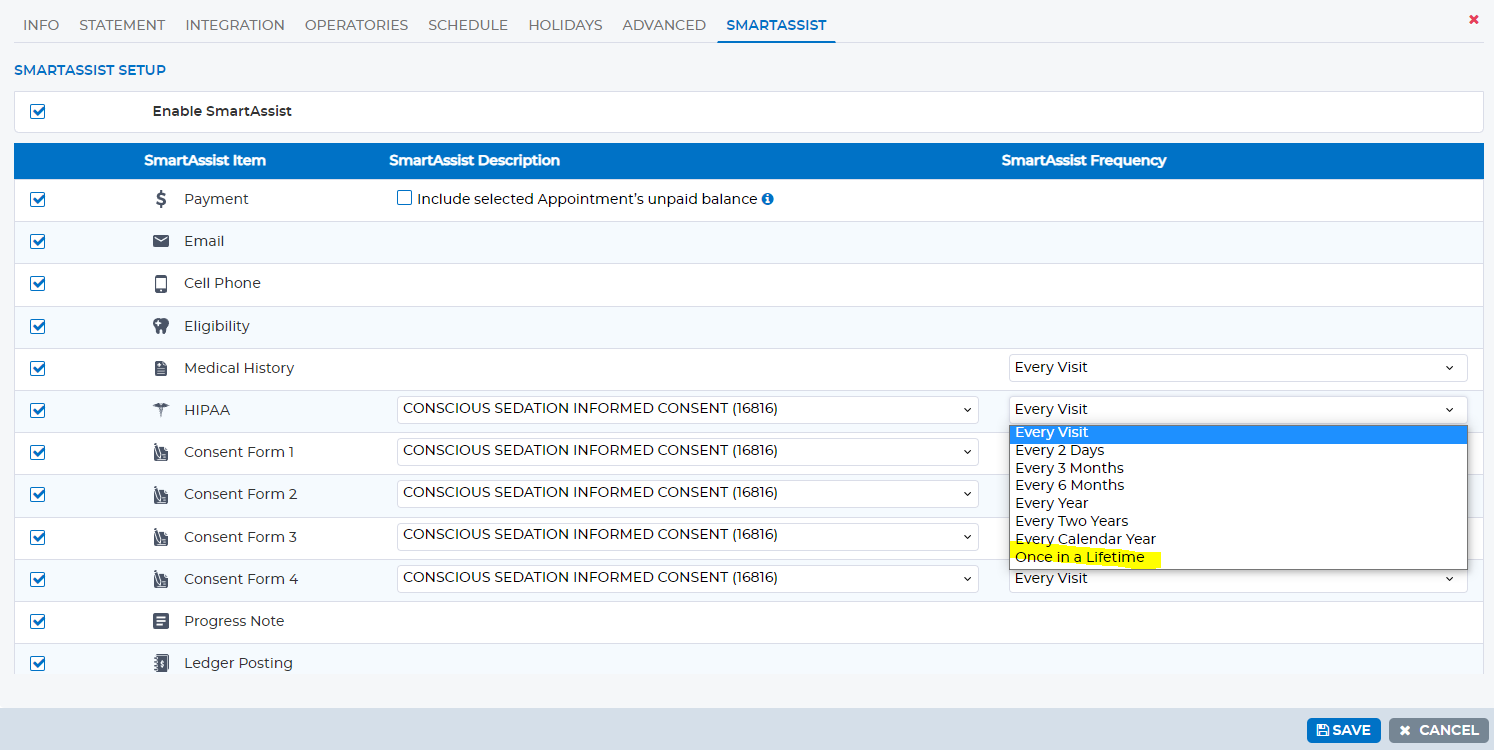1494x750 pixels.
Task: Uncheck the HIPAA row checkbox
Action: (38, 410)
